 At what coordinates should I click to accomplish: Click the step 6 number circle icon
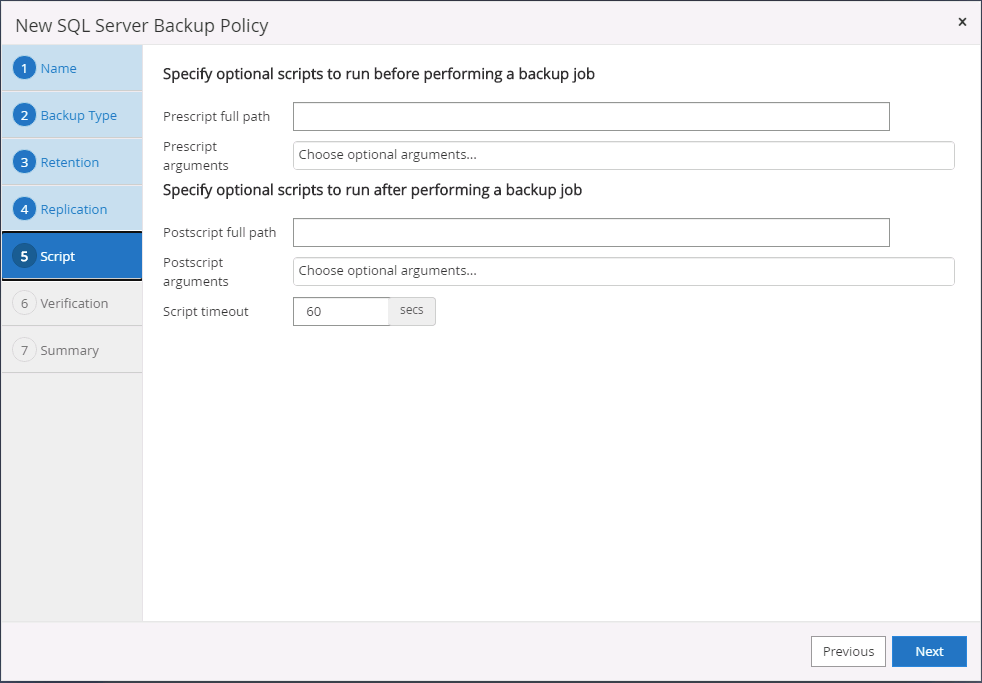click(25, 304)
